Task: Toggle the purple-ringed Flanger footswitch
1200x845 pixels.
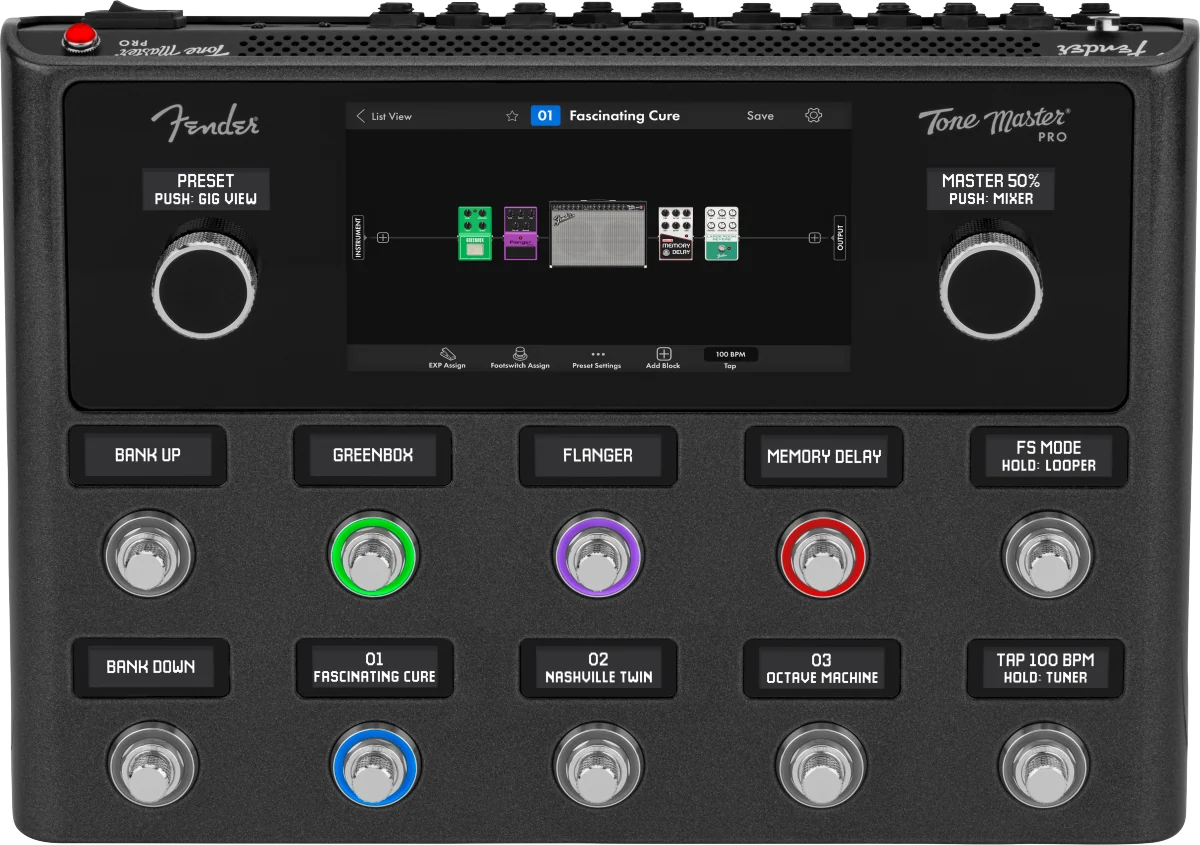Action: [x=598, y=555]
